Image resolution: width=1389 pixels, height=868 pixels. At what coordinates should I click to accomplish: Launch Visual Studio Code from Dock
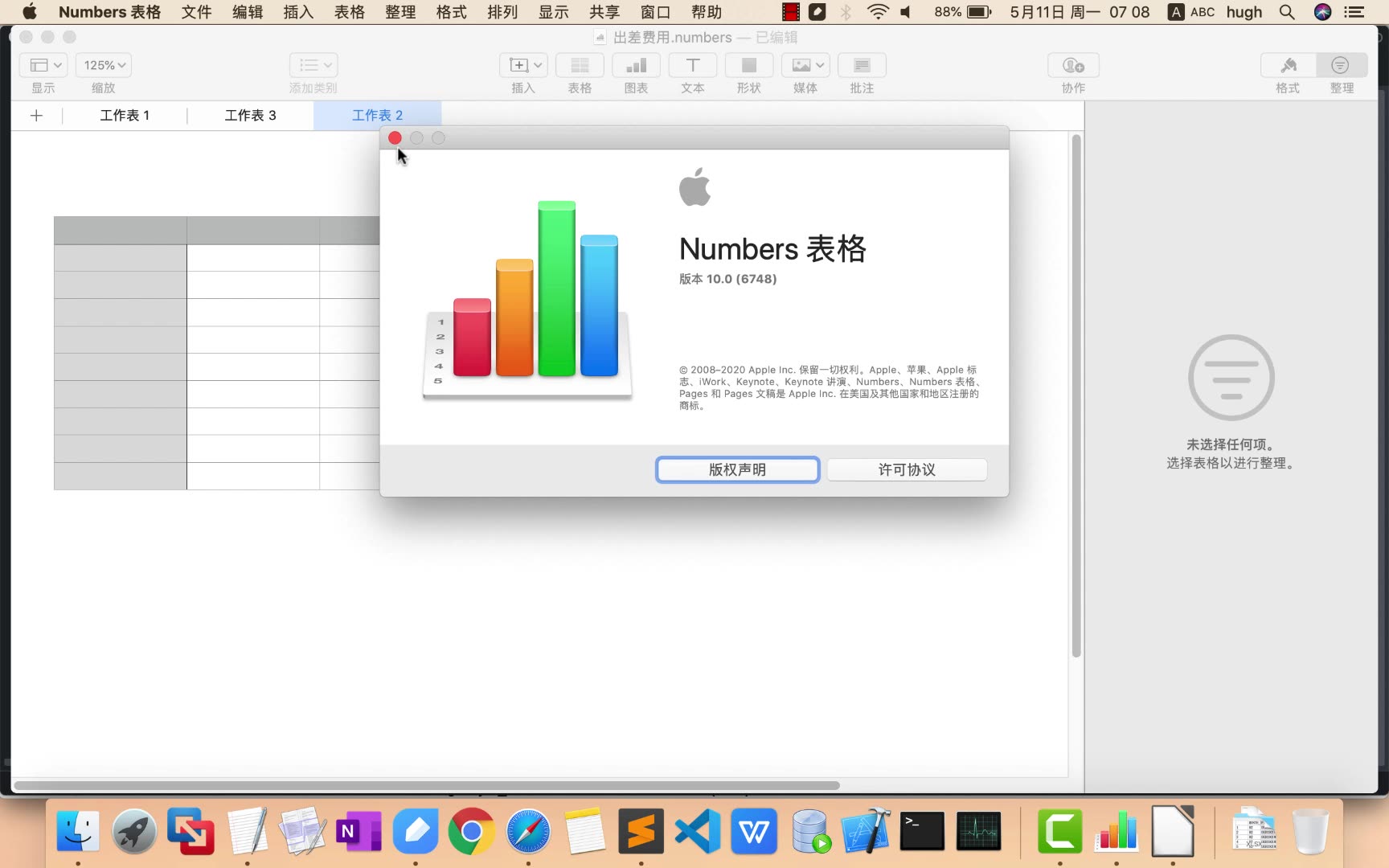point(697,831)
